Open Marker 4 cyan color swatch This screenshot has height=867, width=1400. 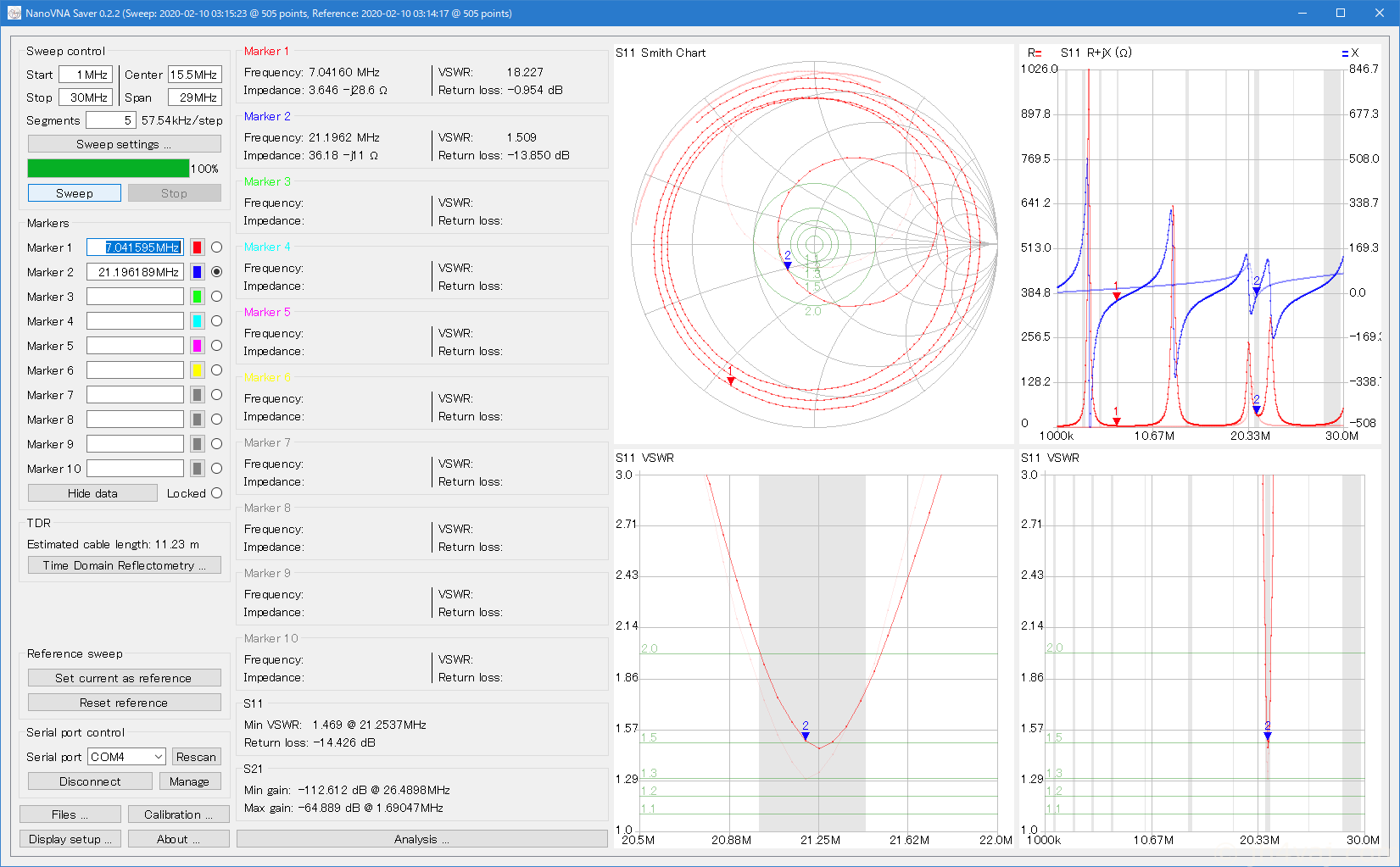197,321
